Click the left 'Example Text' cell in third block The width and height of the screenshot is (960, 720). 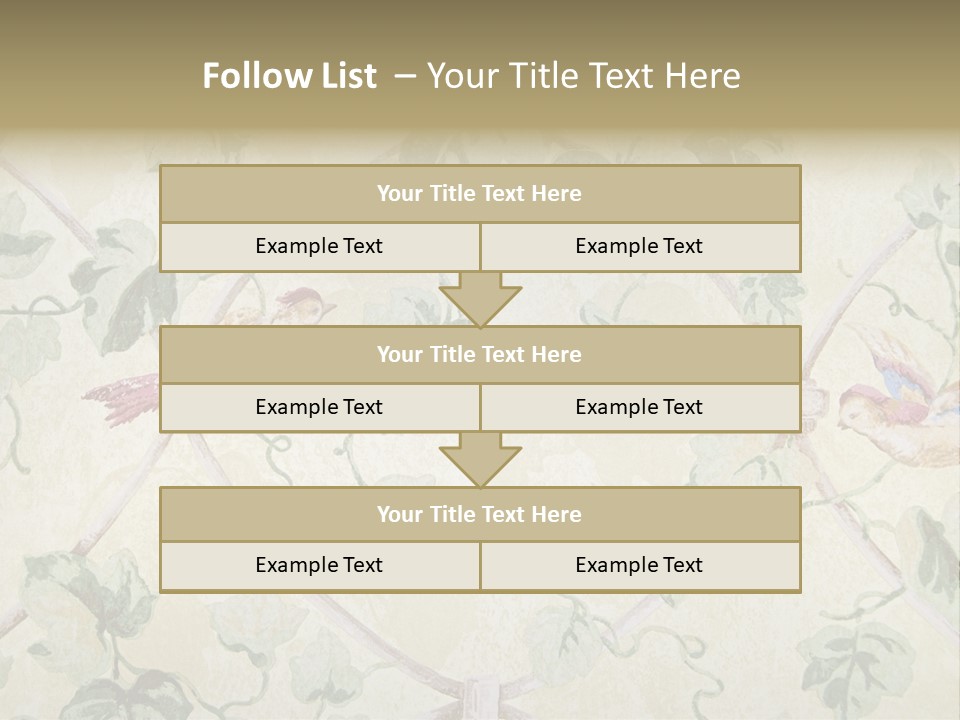(320, 566)
